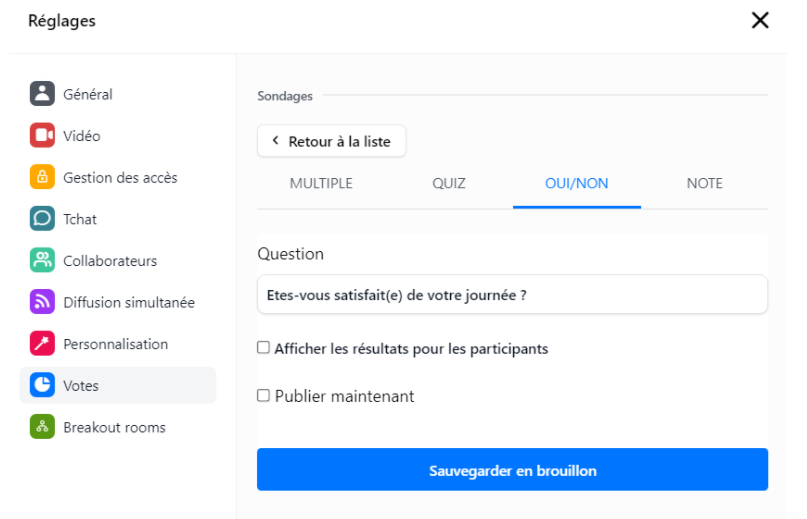Click the green Collaborateurs people icon
The width and height of the screenshot is (807, 519).
(x=42, y=261)
